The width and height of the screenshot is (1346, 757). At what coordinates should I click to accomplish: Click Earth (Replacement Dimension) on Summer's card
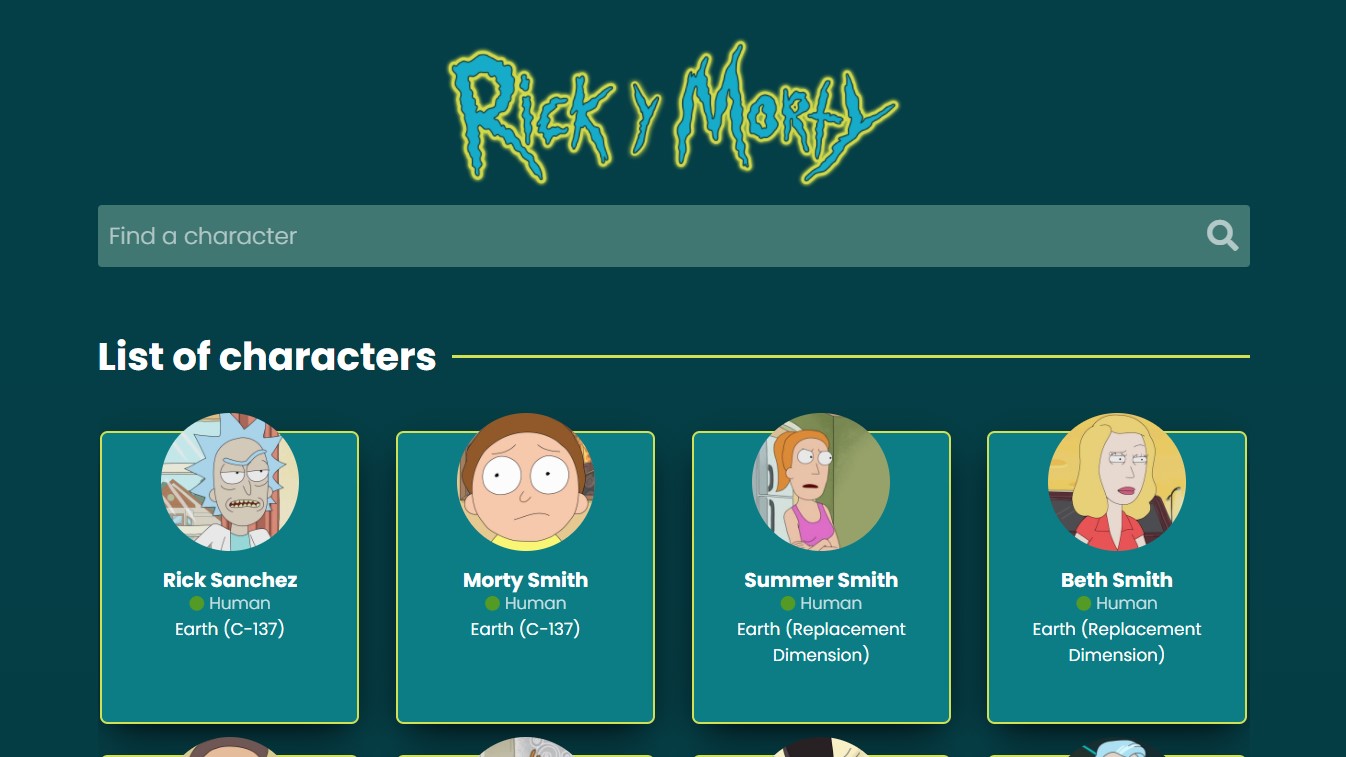click(x=821, y=642)
